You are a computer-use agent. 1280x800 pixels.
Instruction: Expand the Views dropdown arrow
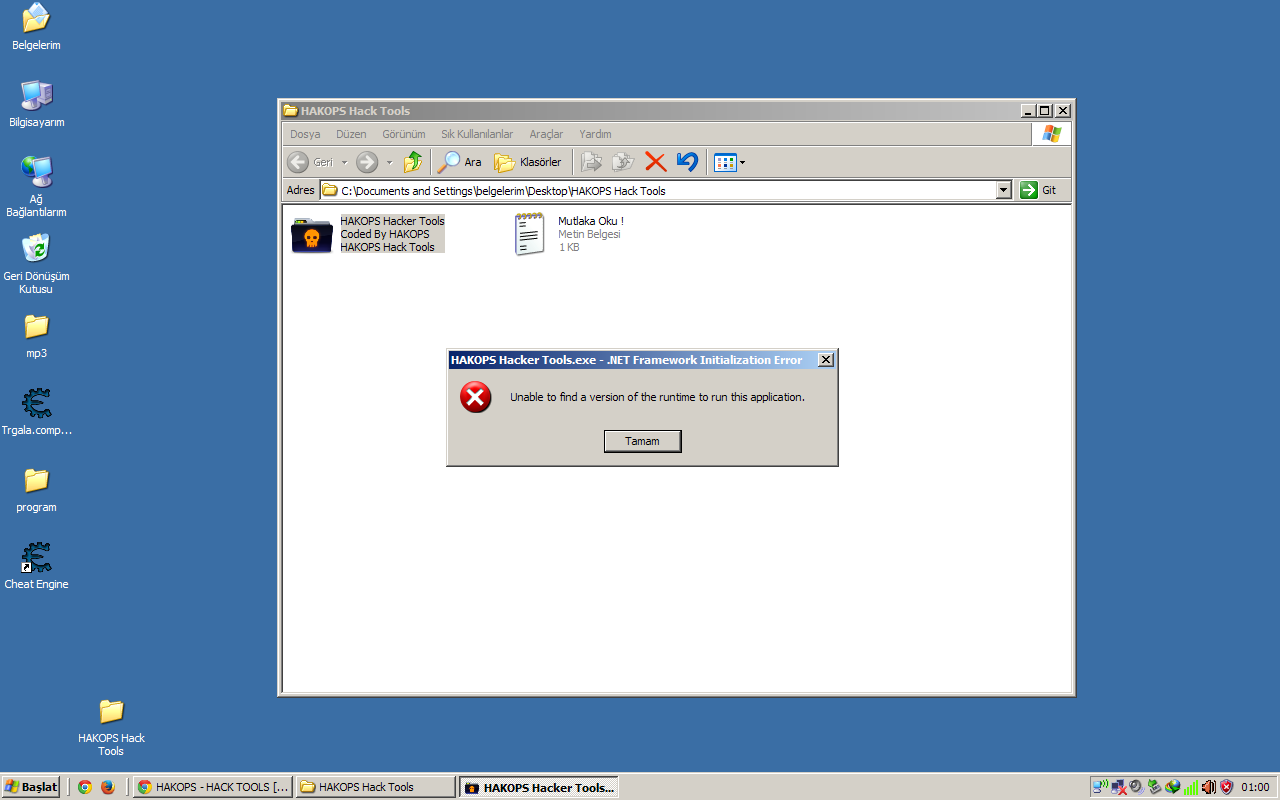[742, 162]
